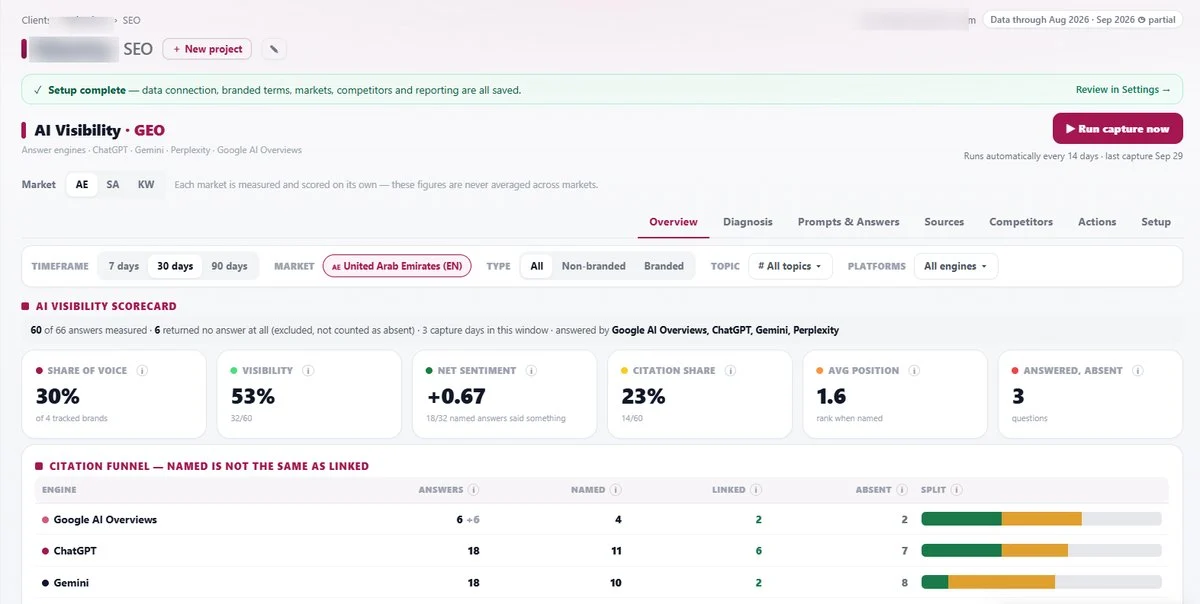Click Citation Share 23% value
This screenshot has width=1200, height=604.
(643, 396)
